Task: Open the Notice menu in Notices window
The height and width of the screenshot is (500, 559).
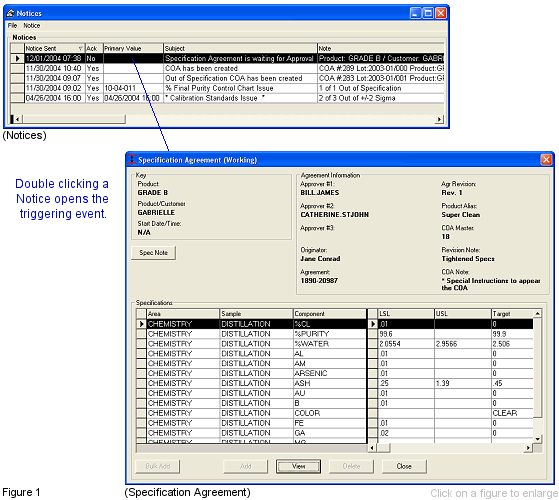Action: tap(32, 25)
